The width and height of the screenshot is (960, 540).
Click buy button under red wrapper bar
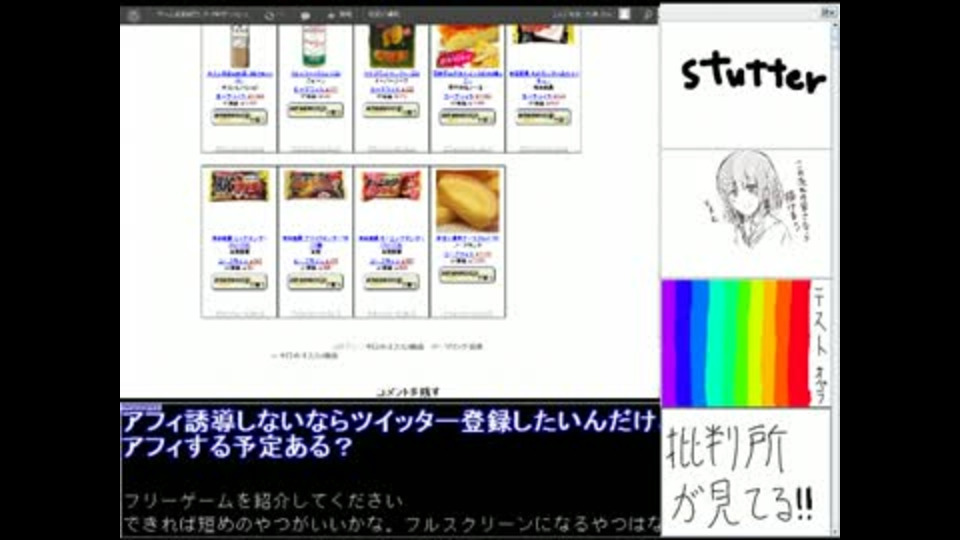click(x=391, y=282)
